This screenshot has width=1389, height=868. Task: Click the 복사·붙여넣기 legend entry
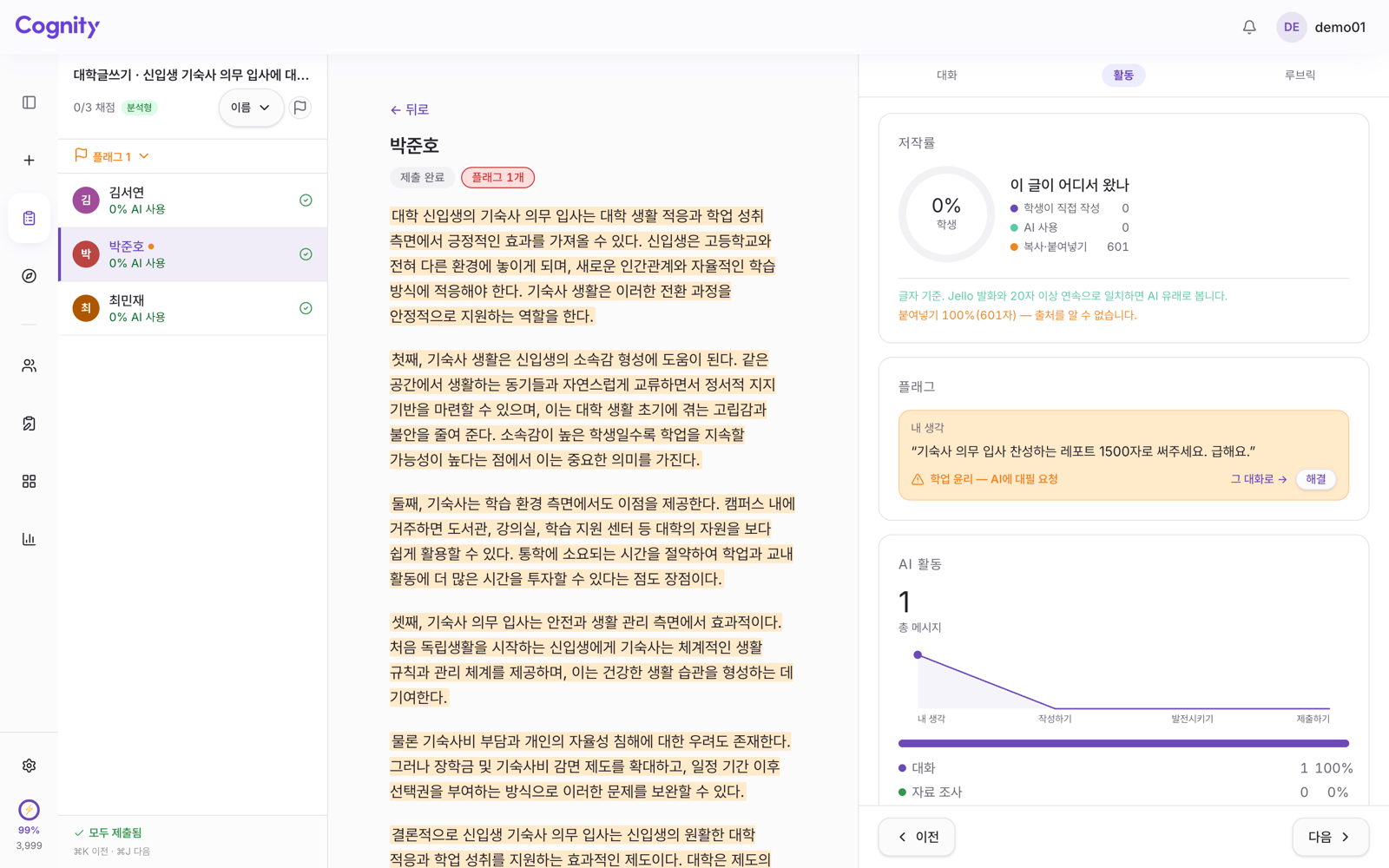1070,247
